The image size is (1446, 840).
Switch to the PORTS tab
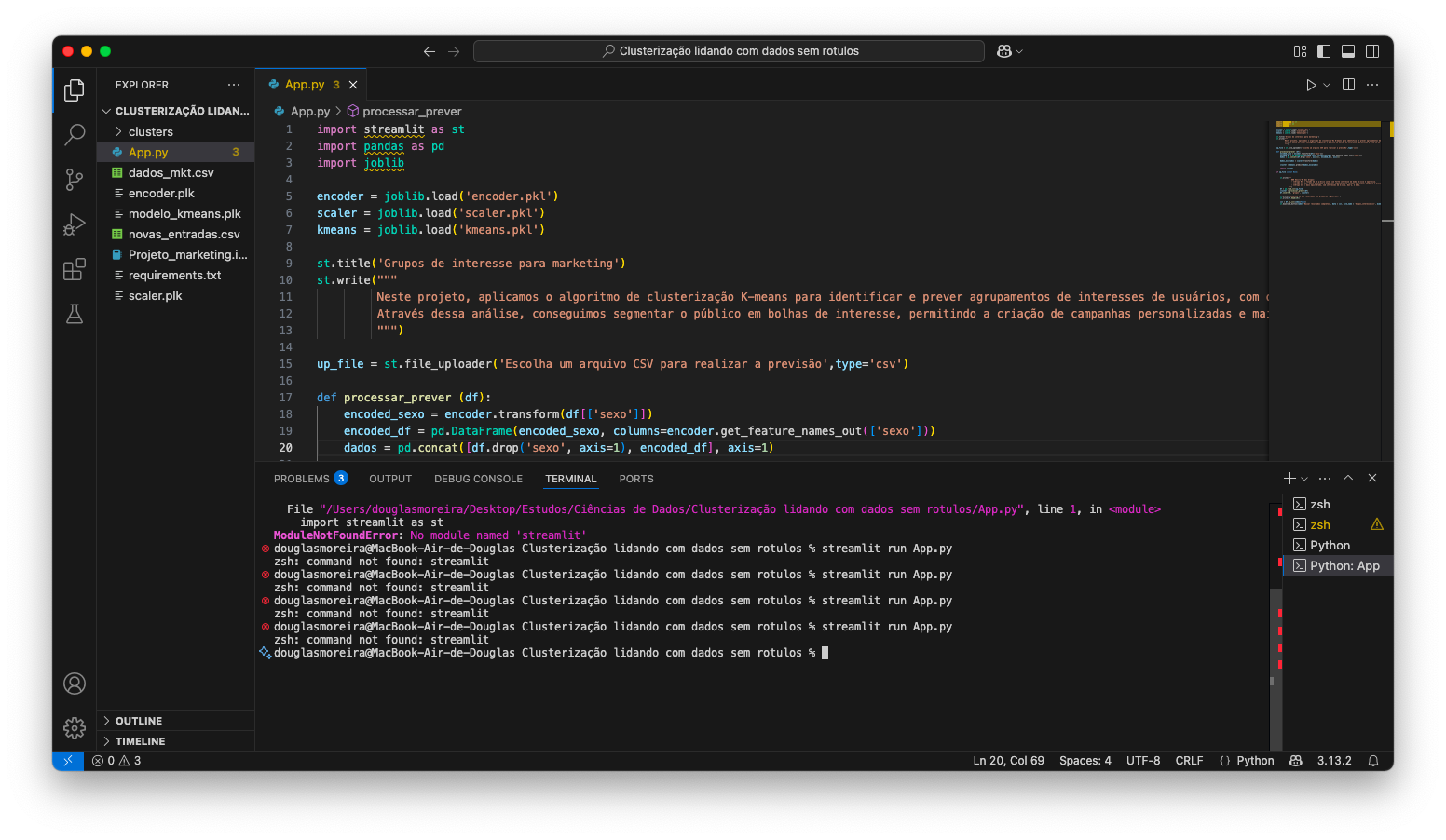click(636, 479)
